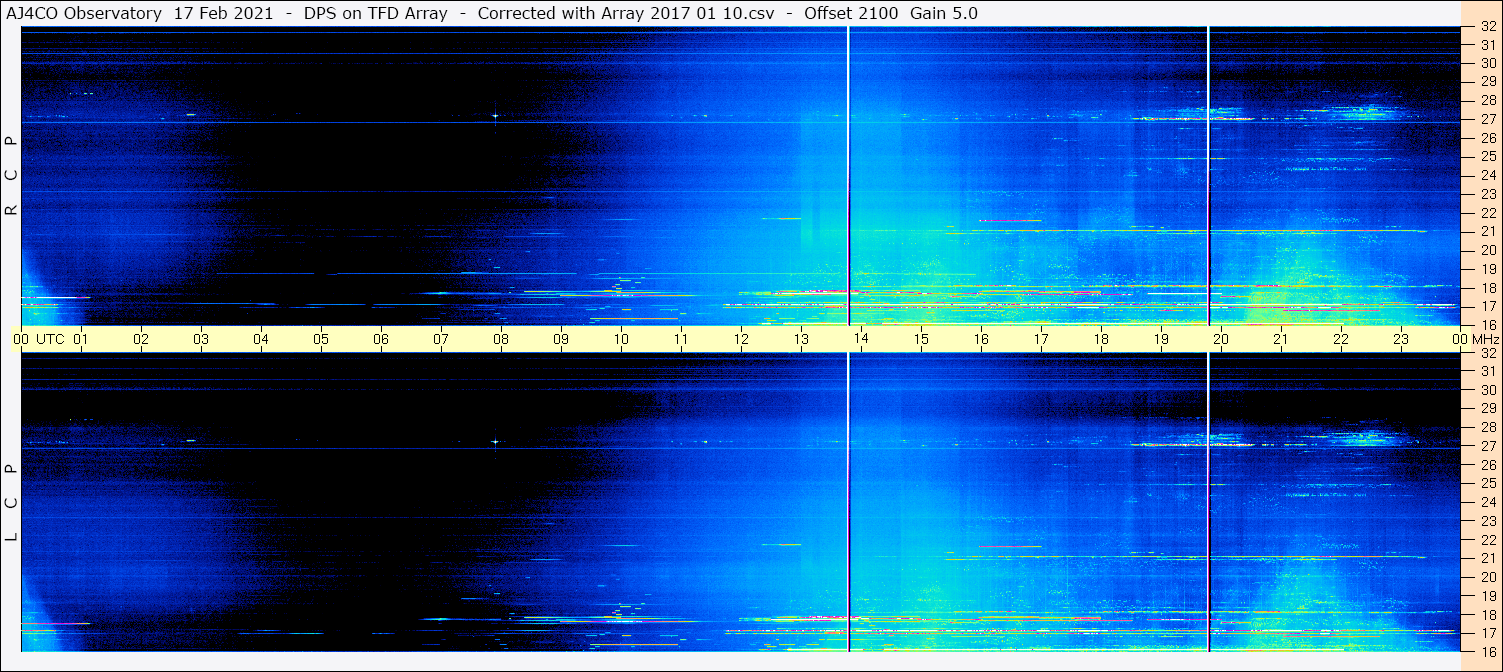The width and height of the screenshot is (1503, 672).
Task: Select hour label '21' on time axis
Action: click(x=1281, y=339)
